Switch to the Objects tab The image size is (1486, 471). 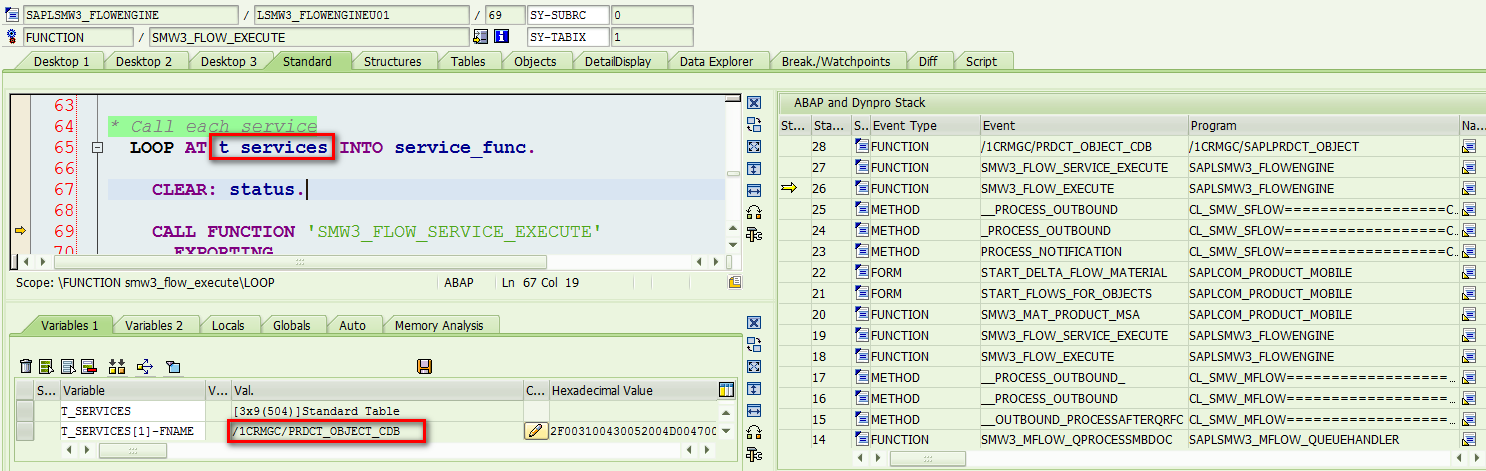(535, 61)
